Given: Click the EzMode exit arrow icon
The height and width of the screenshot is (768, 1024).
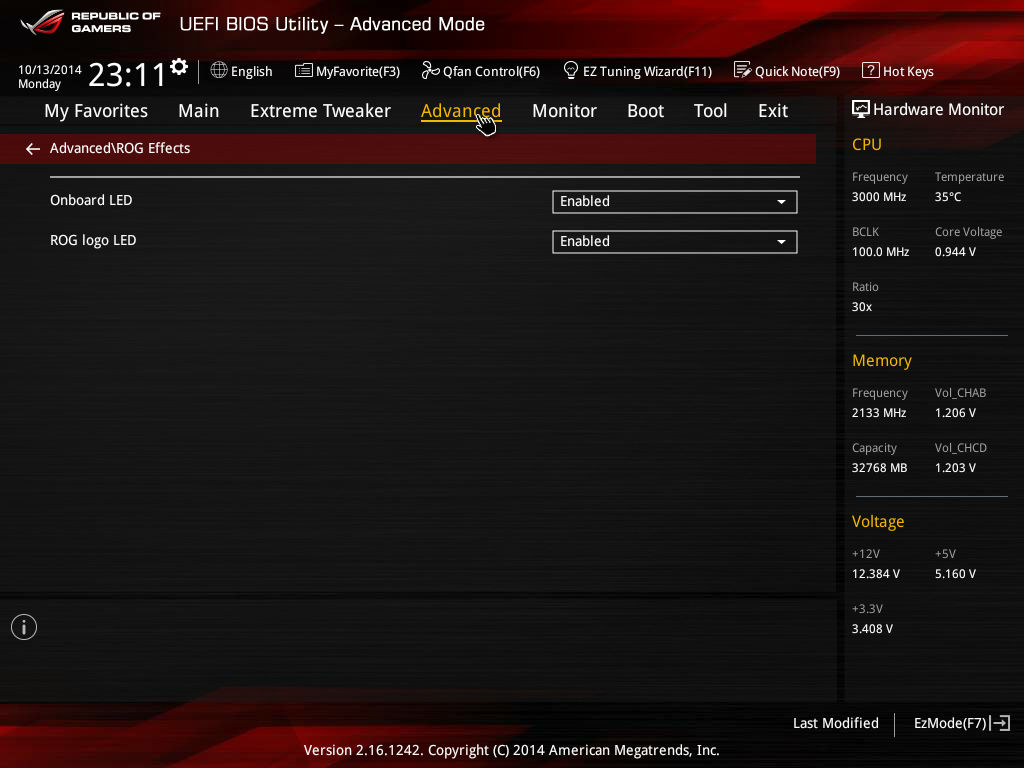Looking at the screenshot, I should pos(1000,723).
